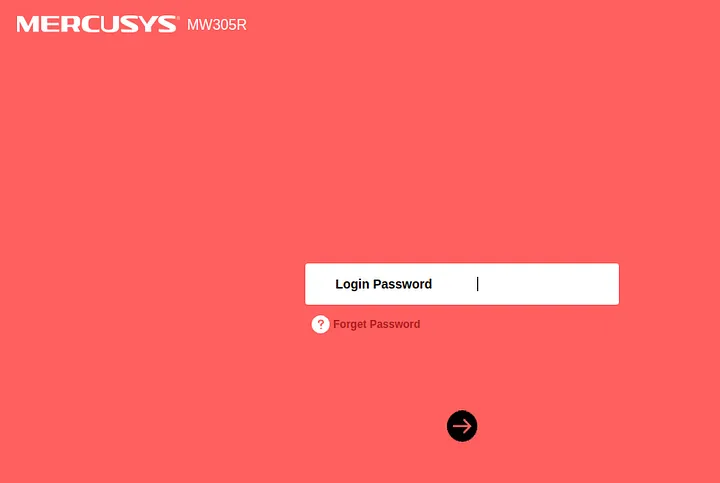
Task: Proceed using the arrow button below password
Action: [x=462, y=426]
